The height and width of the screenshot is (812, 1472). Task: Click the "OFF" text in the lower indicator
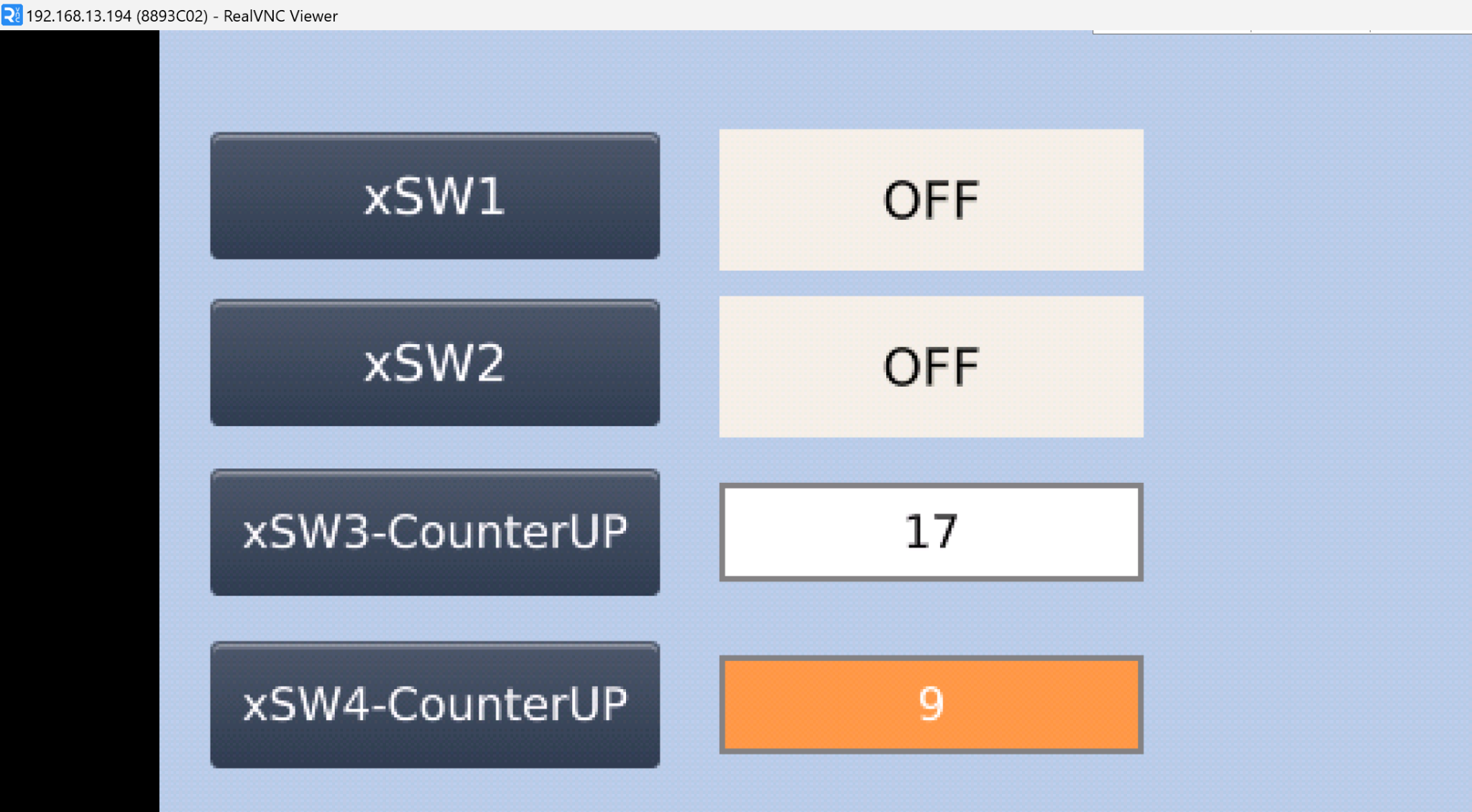pyautogui.click(x=931, y=366)
